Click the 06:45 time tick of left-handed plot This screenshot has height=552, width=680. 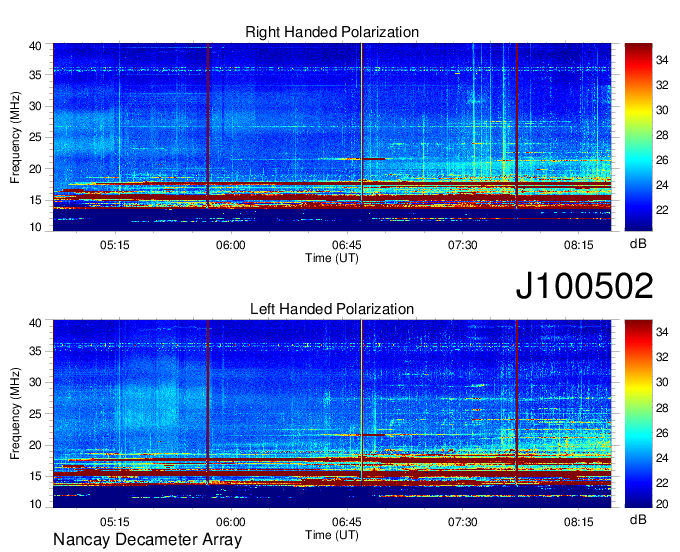347,522
